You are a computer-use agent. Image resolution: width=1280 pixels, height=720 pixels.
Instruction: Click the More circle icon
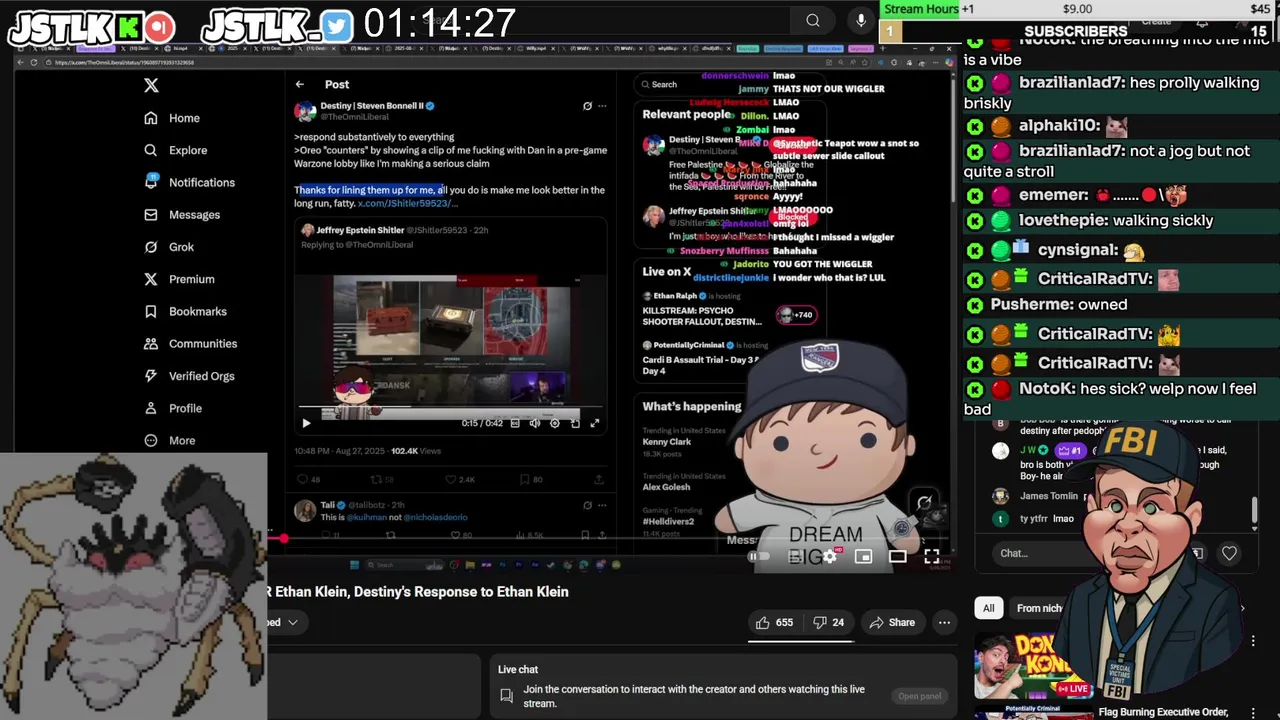pos(151,440)
